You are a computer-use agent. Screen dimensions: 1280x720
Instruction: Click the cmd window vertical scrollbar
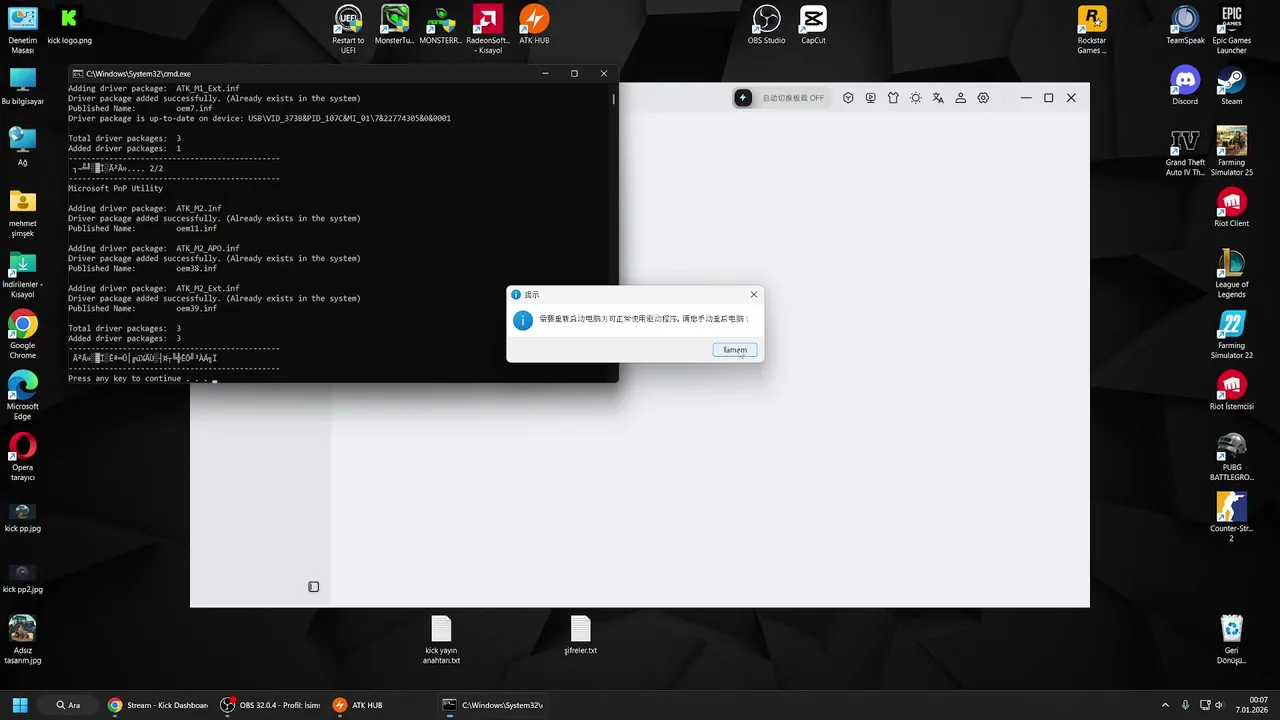coord(614,100)
